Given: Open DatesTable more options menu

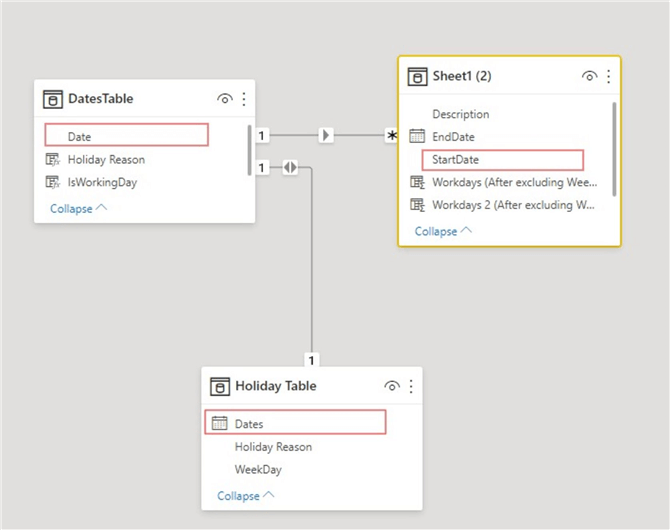Looking at the screenshot, I should [243, 99].
